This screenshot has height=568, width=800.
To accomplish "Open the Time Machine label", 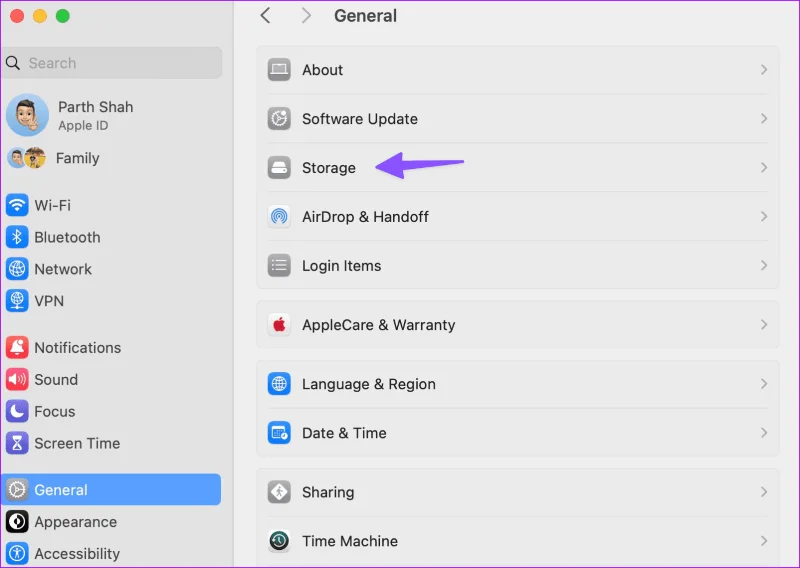I will [349, 541].
